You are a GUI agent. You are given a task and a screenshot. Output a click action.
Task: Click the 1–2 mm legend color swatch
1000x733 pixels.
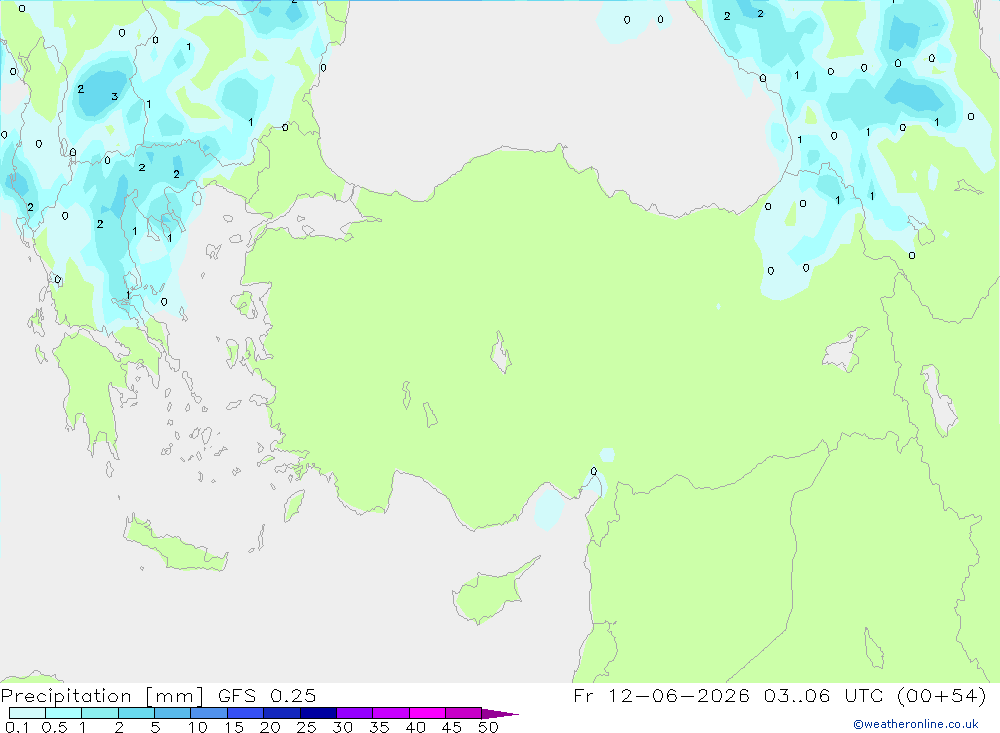coord(99,713)
